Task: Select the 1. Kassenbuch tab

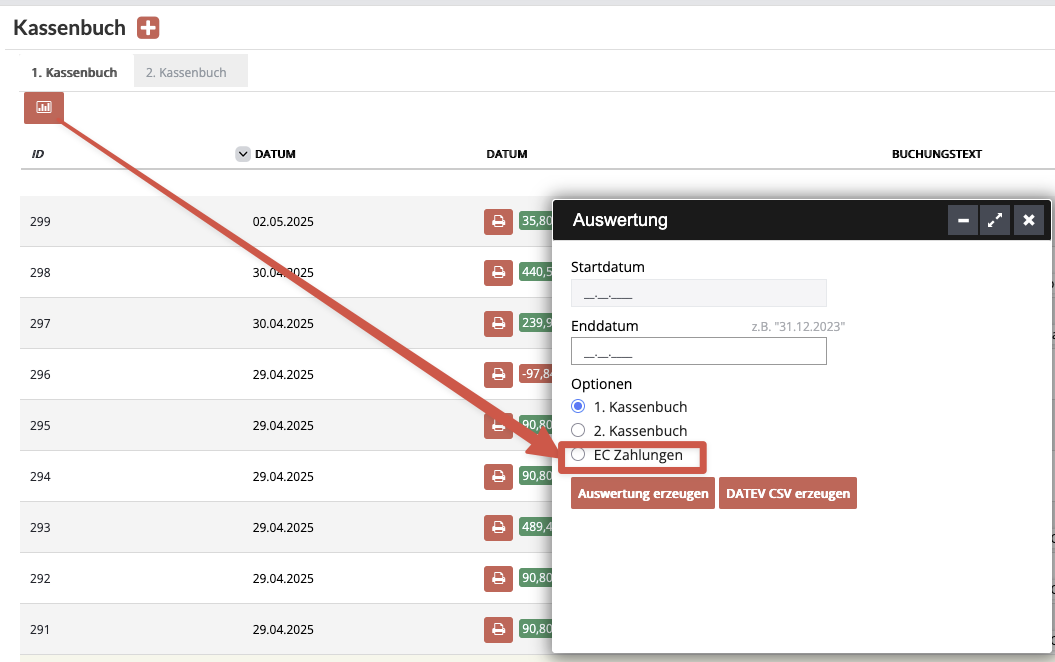Action: [x=74, y=71]
